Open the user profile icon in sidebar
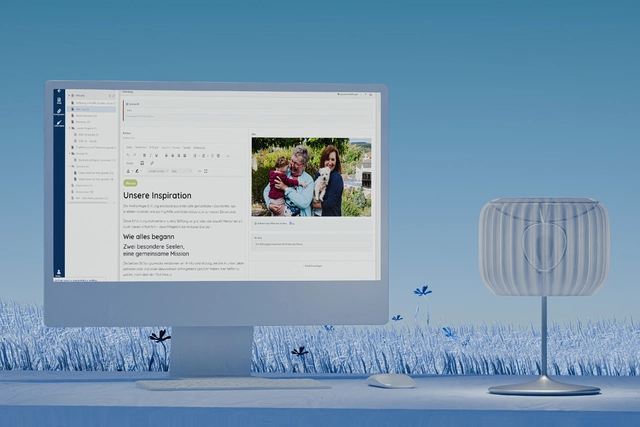Image resolution: width=640 pixels, height=427 pixels. tap(59, 272)
